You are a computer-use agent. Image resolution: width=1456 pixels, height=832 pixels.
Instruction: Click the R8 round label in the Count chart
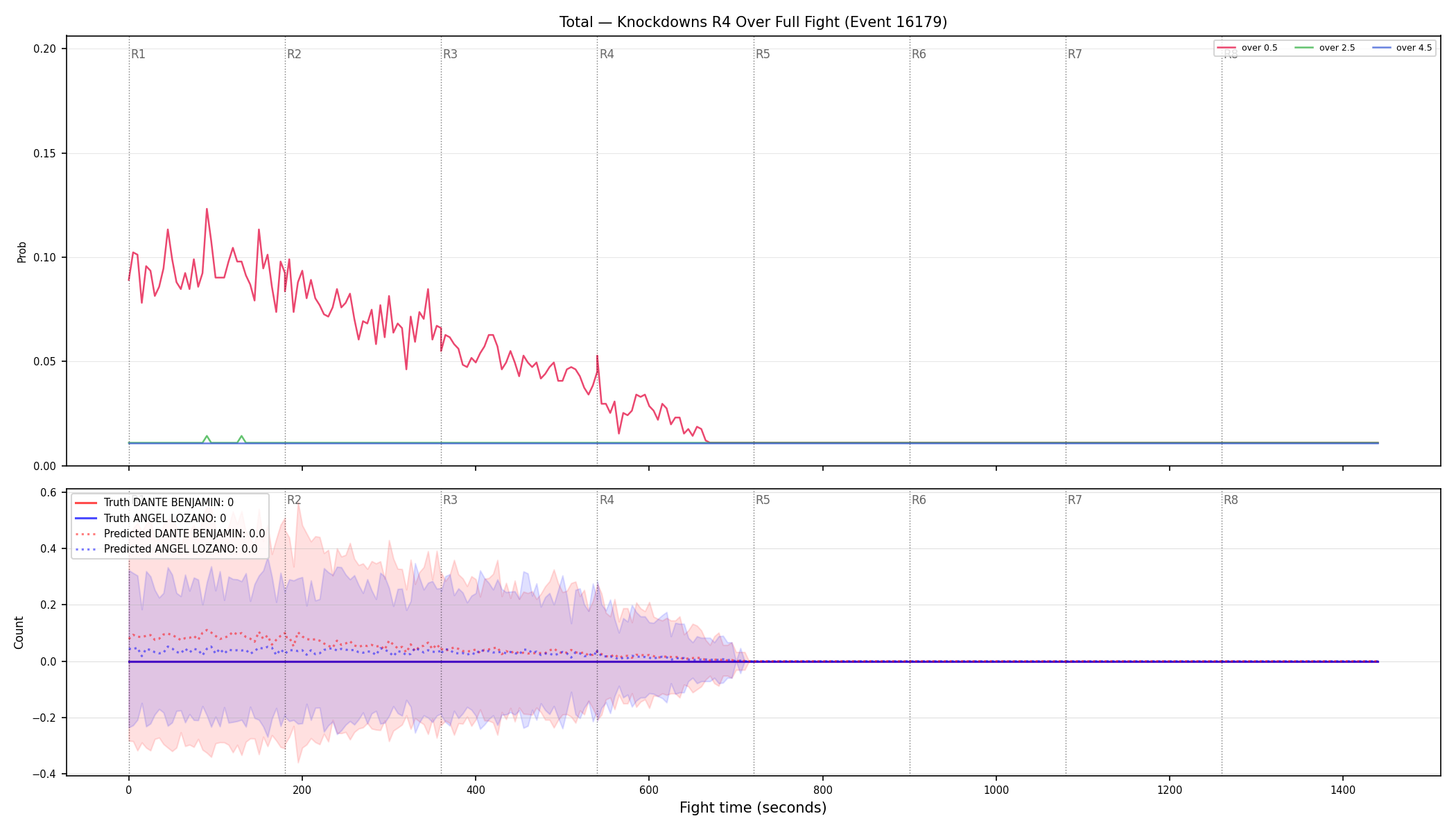[1231, 500]
